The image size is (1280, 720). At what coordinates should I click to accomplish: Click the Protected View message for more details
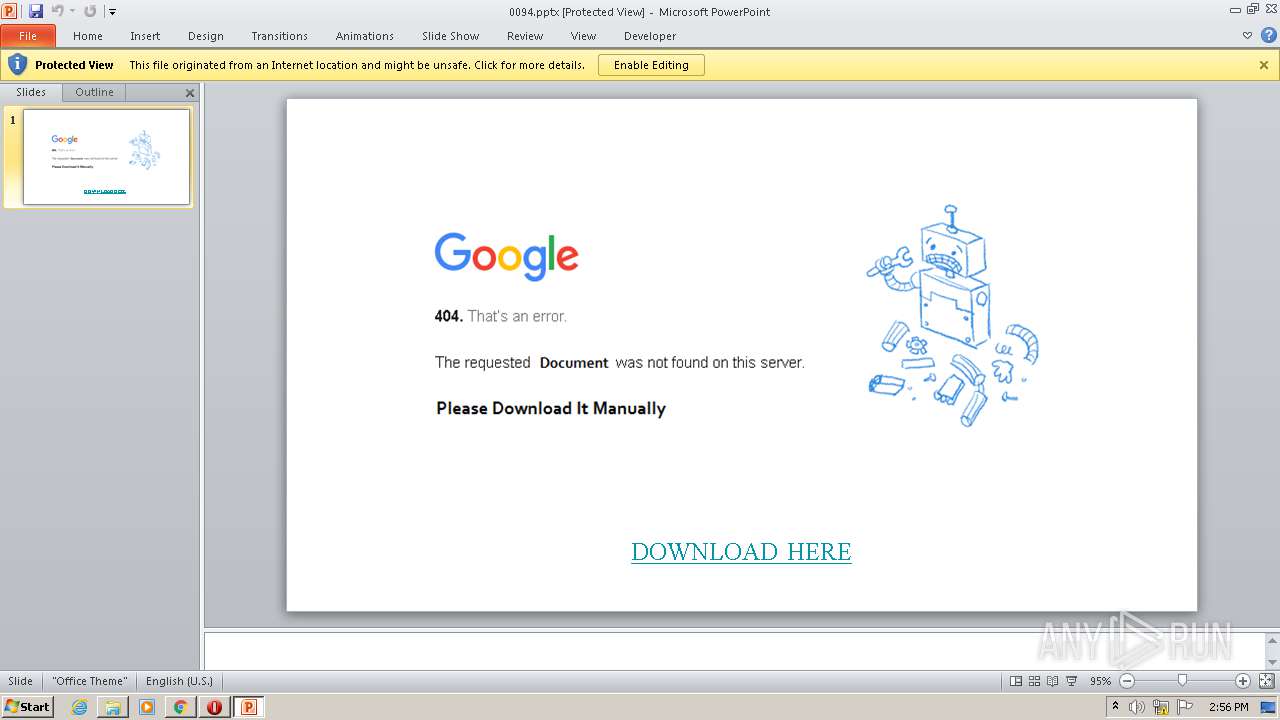click(x=357, y=65)
